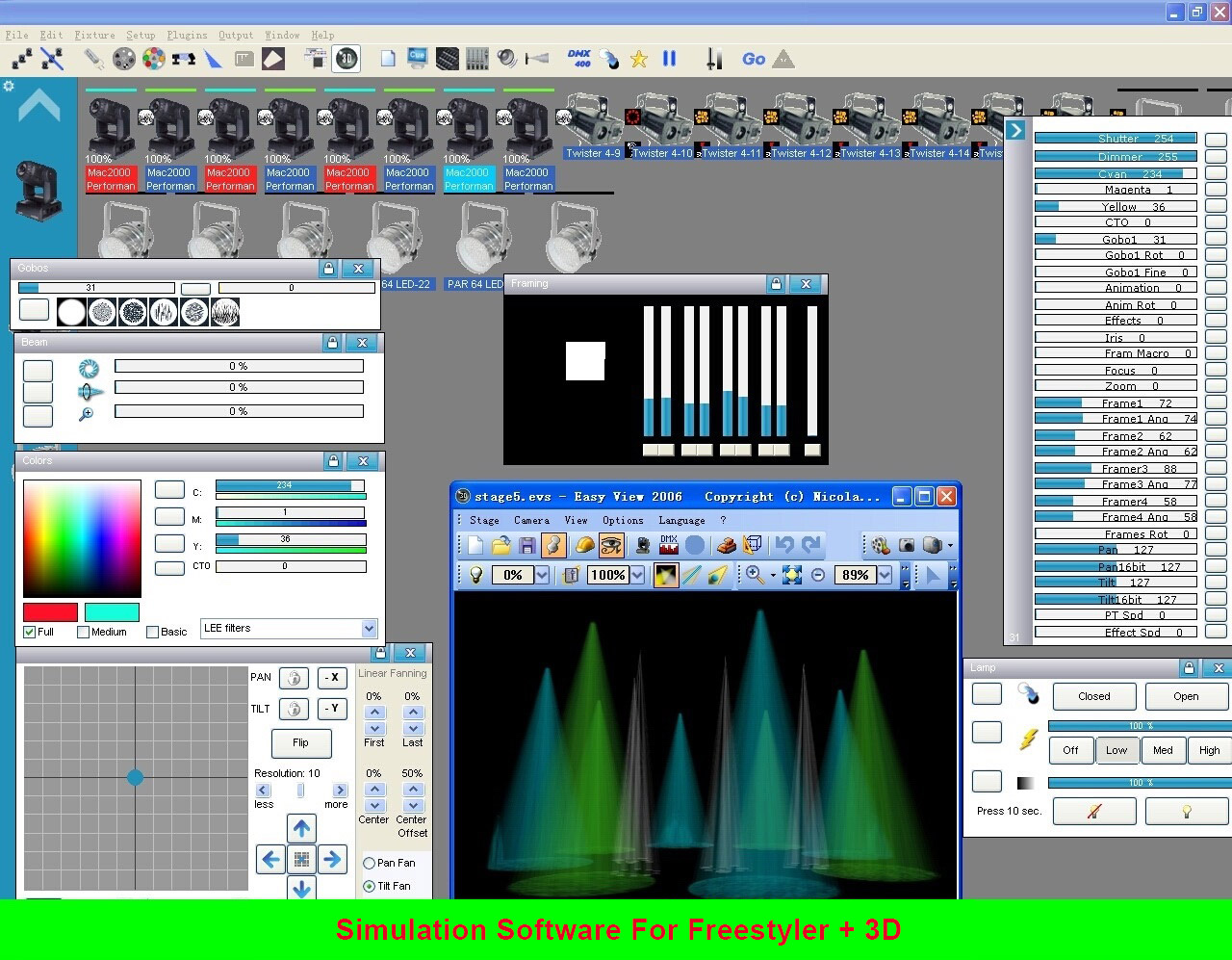The height and width of the screenshot is (960, 1232).
Task: Click the 3D view toolbar icon
Action: [346, 59]
